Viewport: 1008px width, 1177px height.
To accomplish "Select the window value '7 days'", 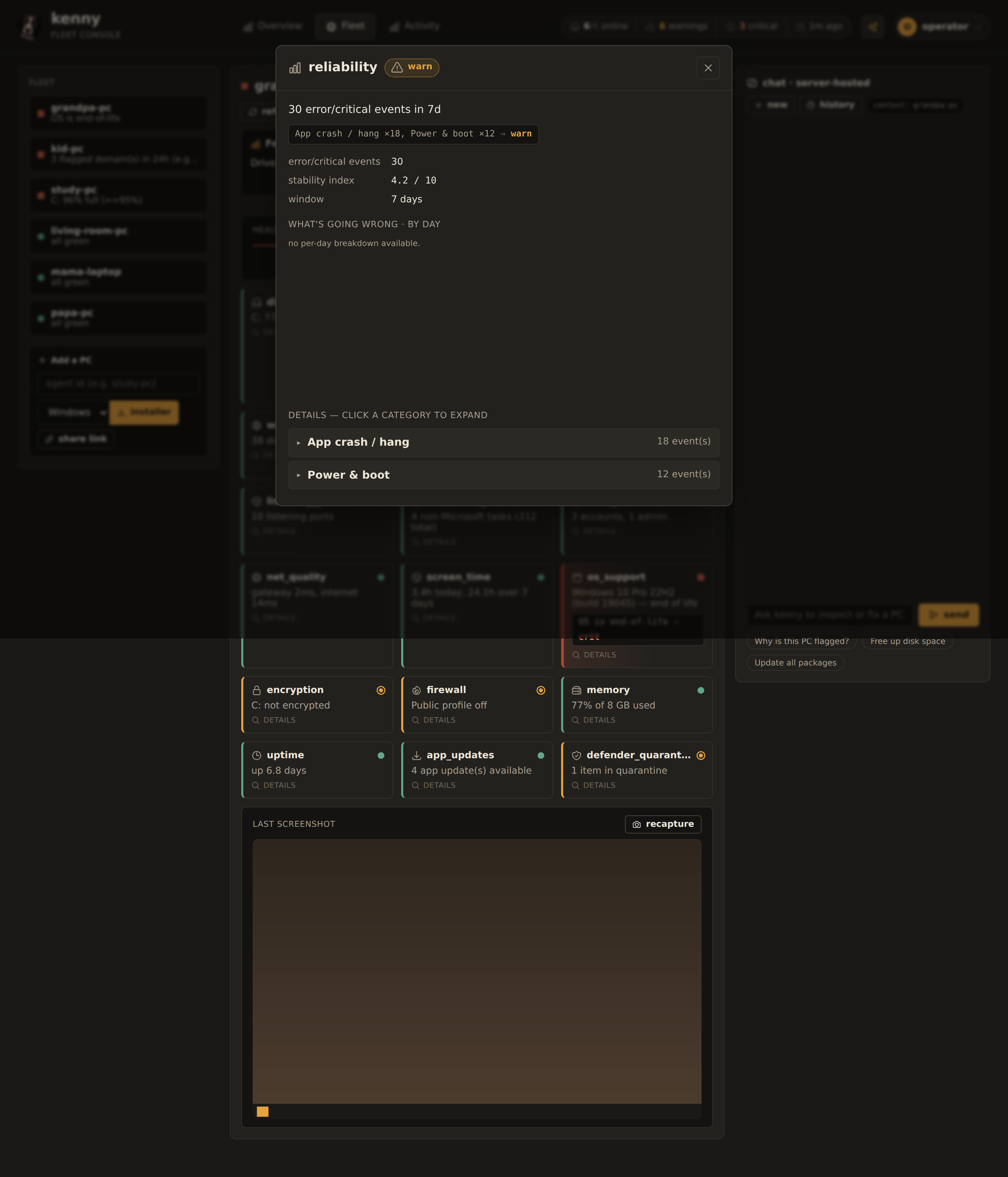I will [x=407, y=199].
